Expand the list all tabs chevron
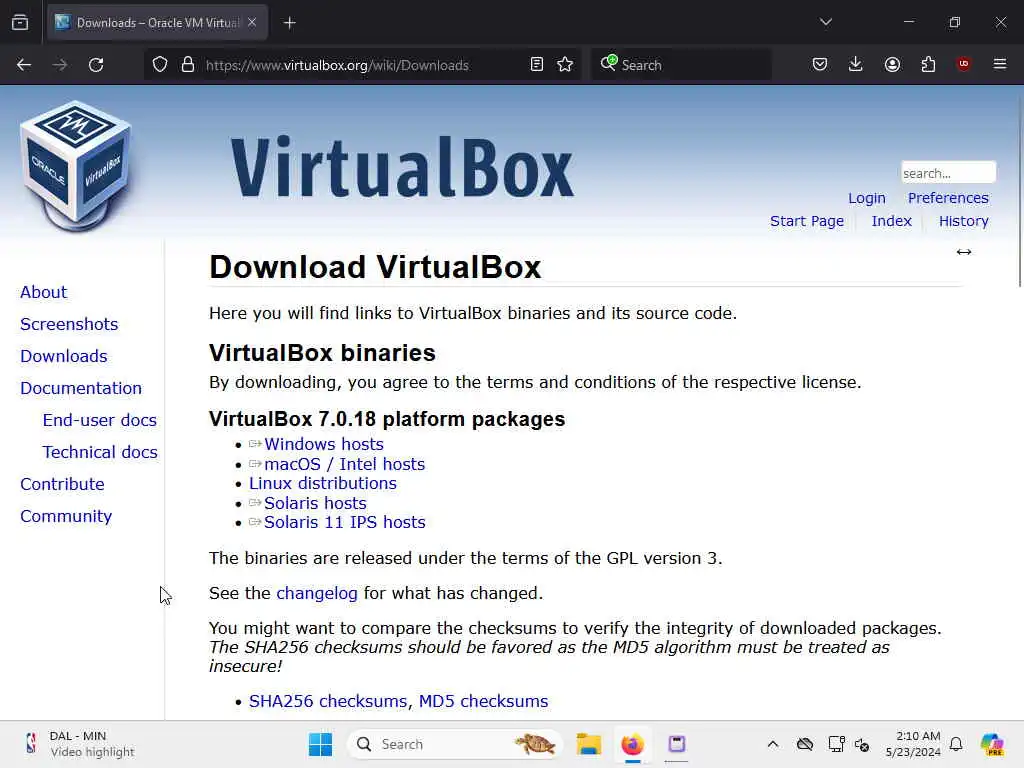Screen dimensions: 1024x768 [826, 22]
